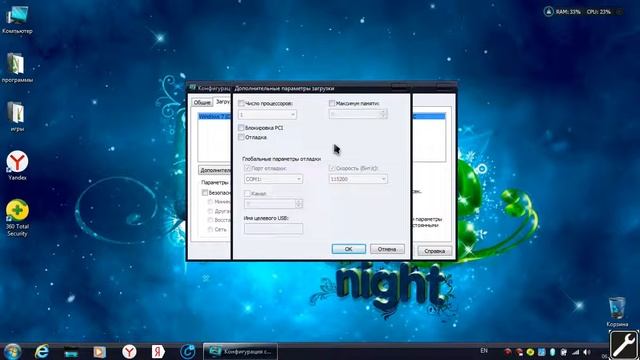The height and width of the screenshot is (360, 640).
Task: Enable the Максимум памяти checkbox
Action: pos(332,103)
